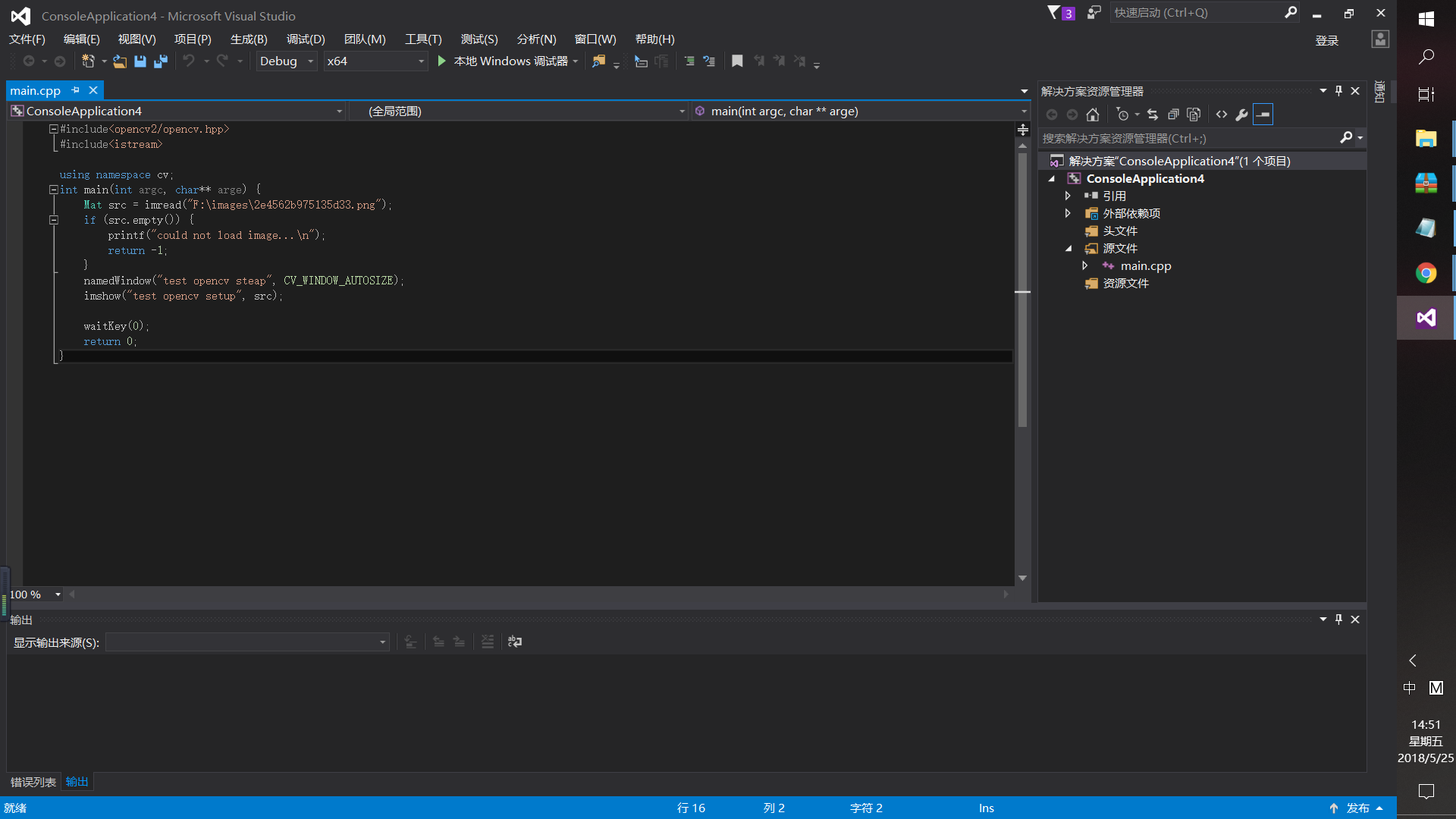Click pending changes filter clock icon

(x=1122, y=115)
